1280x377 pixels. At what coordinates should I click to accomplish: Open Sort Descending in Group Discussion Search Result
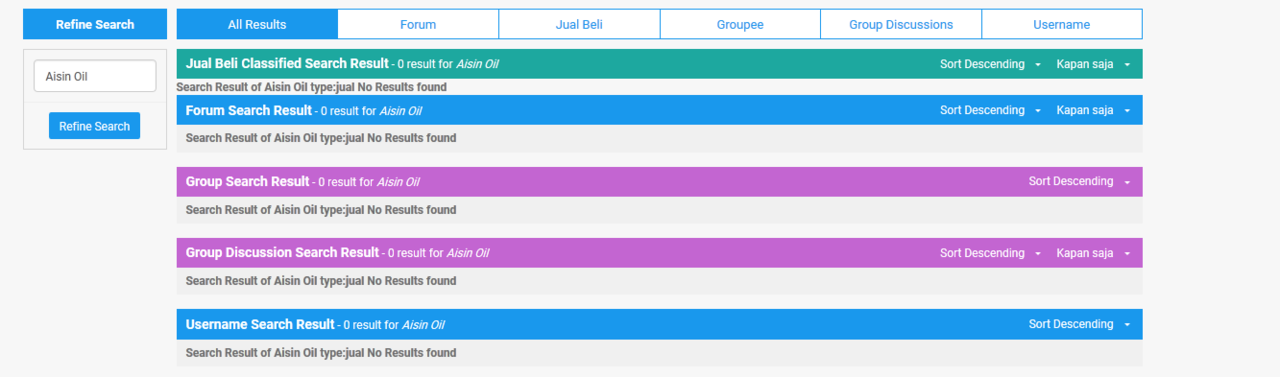(x=990, y=253)
